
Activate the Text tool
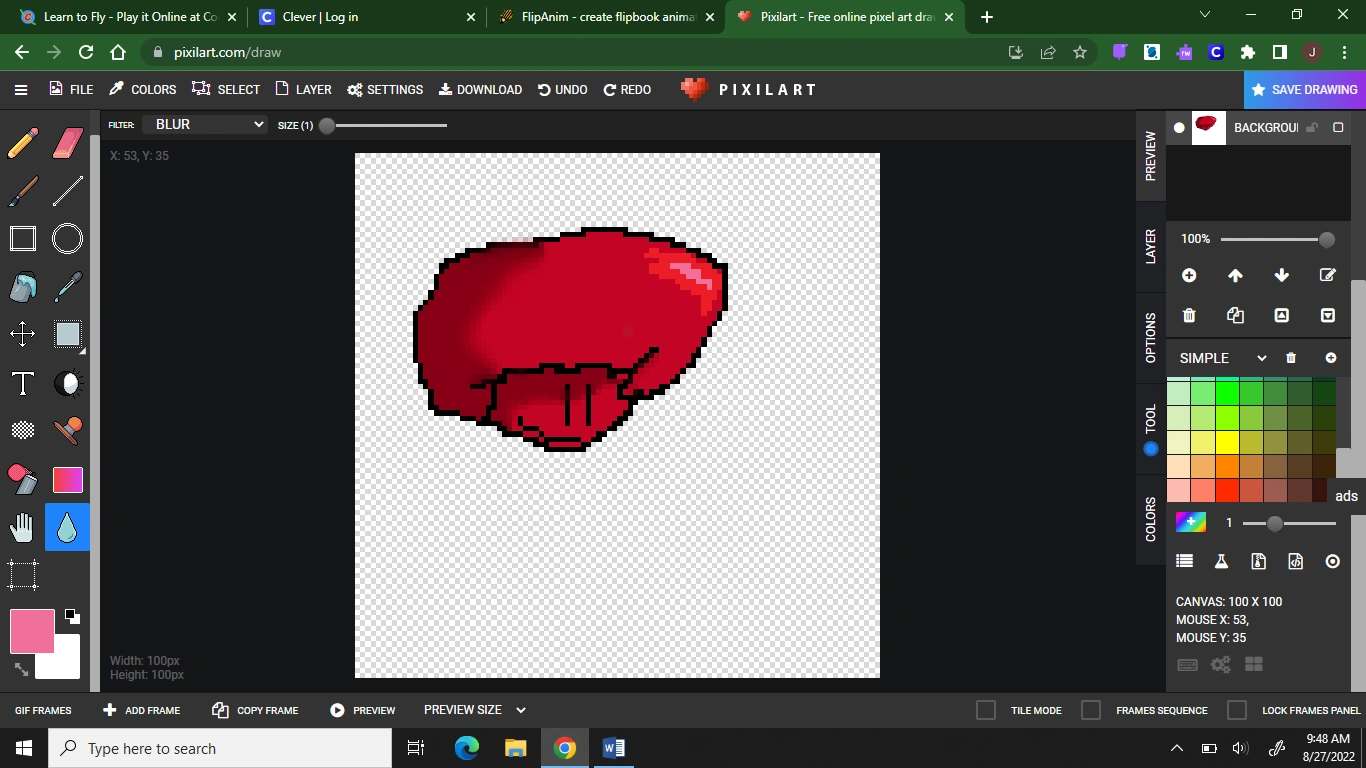22,383
